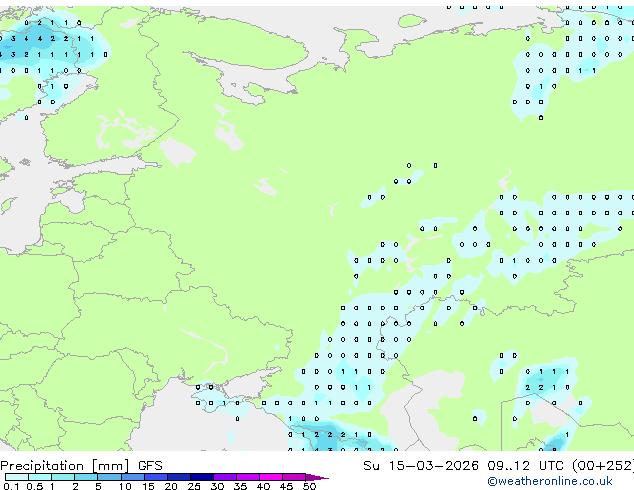
Task: Click the 30–35 mm purple legend swatch
Action: click(224, 477)
